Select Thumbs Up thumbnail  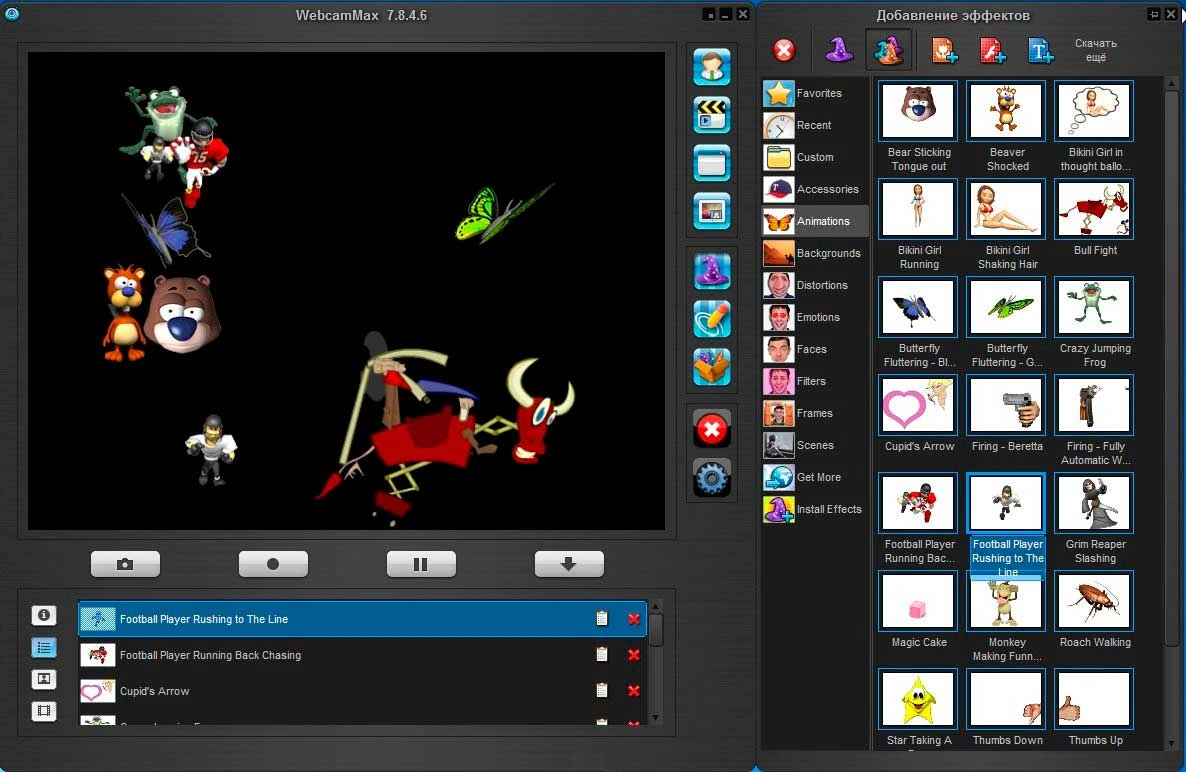click(x=1094, y=699)
